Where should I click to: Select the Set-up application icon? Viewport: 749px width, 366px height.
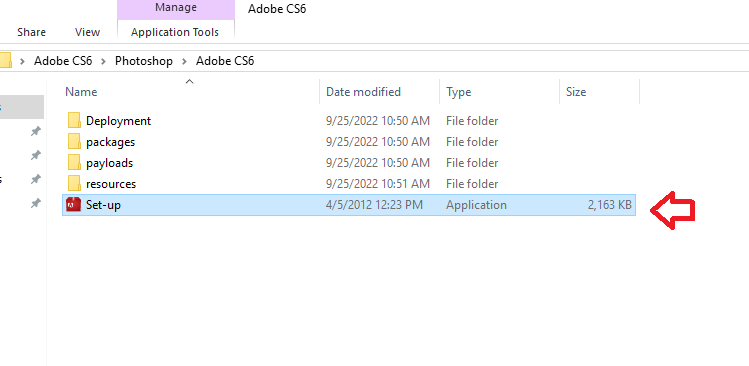(74, 205)
